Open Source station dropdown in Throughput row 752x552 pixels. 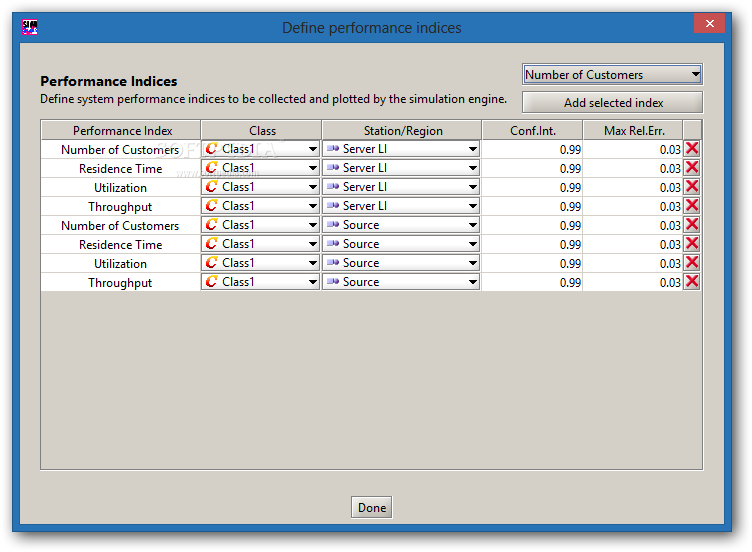tap(401, 282)
